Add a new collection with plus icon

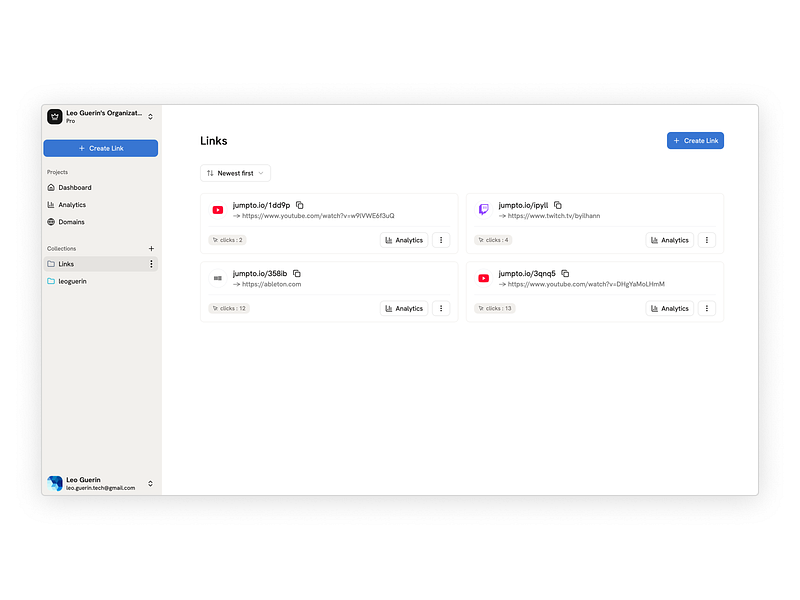151,248
